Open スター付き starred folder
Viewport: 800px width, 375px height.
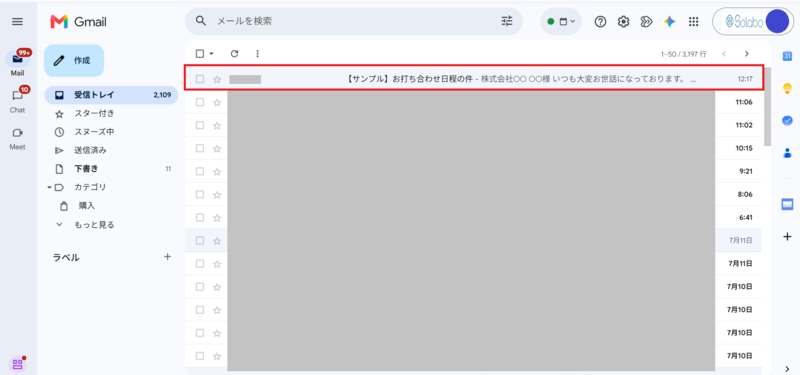[x=94, y=113]
